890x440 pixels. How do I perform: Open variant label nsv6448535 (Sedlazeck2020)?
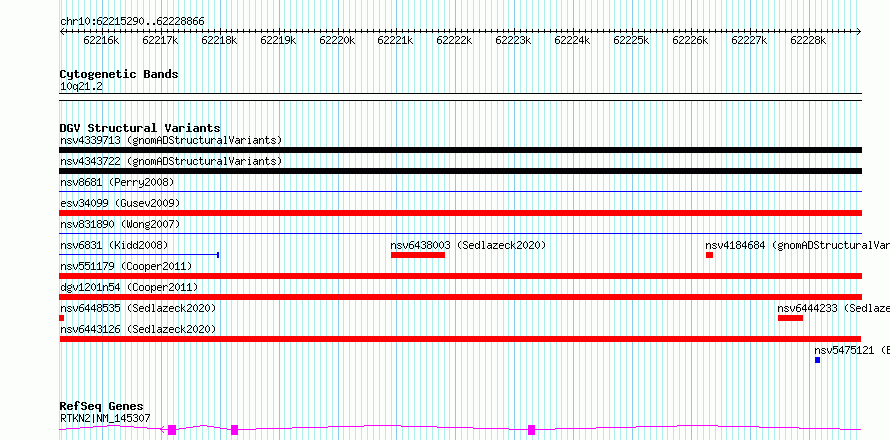(138, 308)
